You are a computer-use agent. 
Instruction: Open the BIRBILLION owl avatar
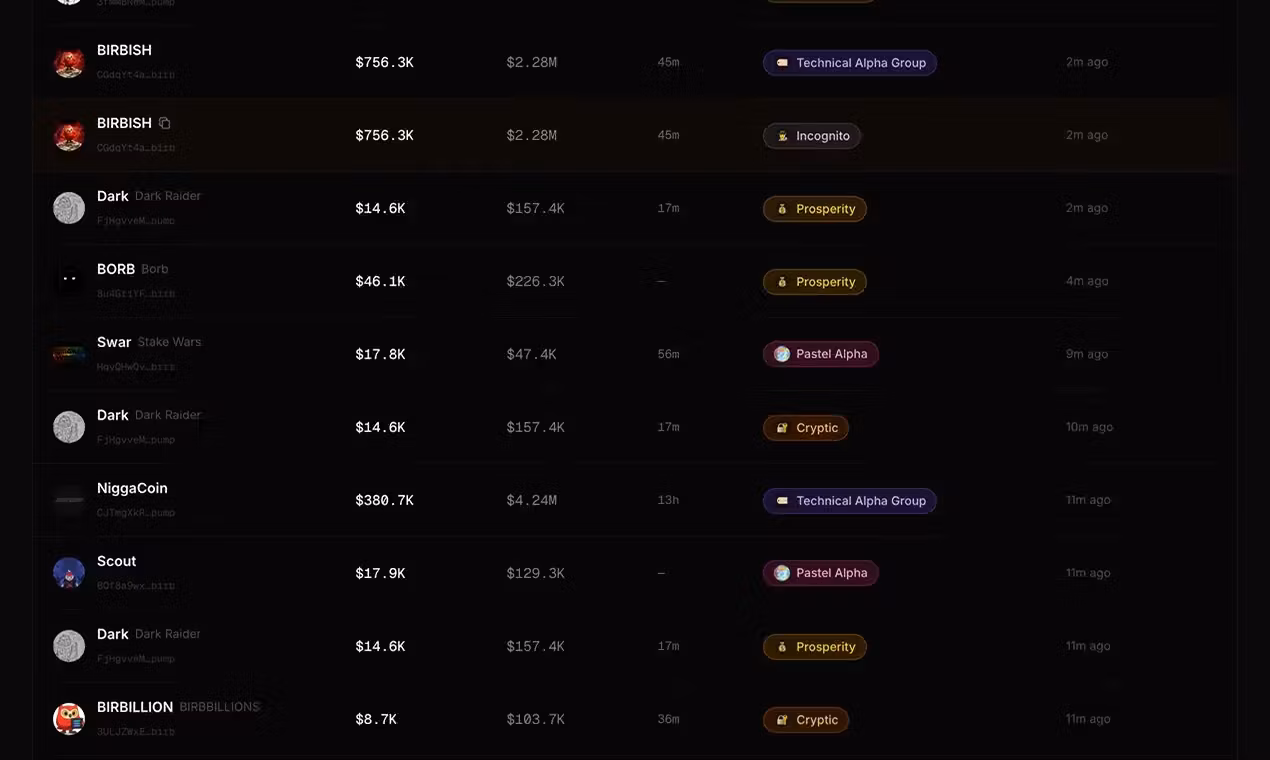point(69,719)
